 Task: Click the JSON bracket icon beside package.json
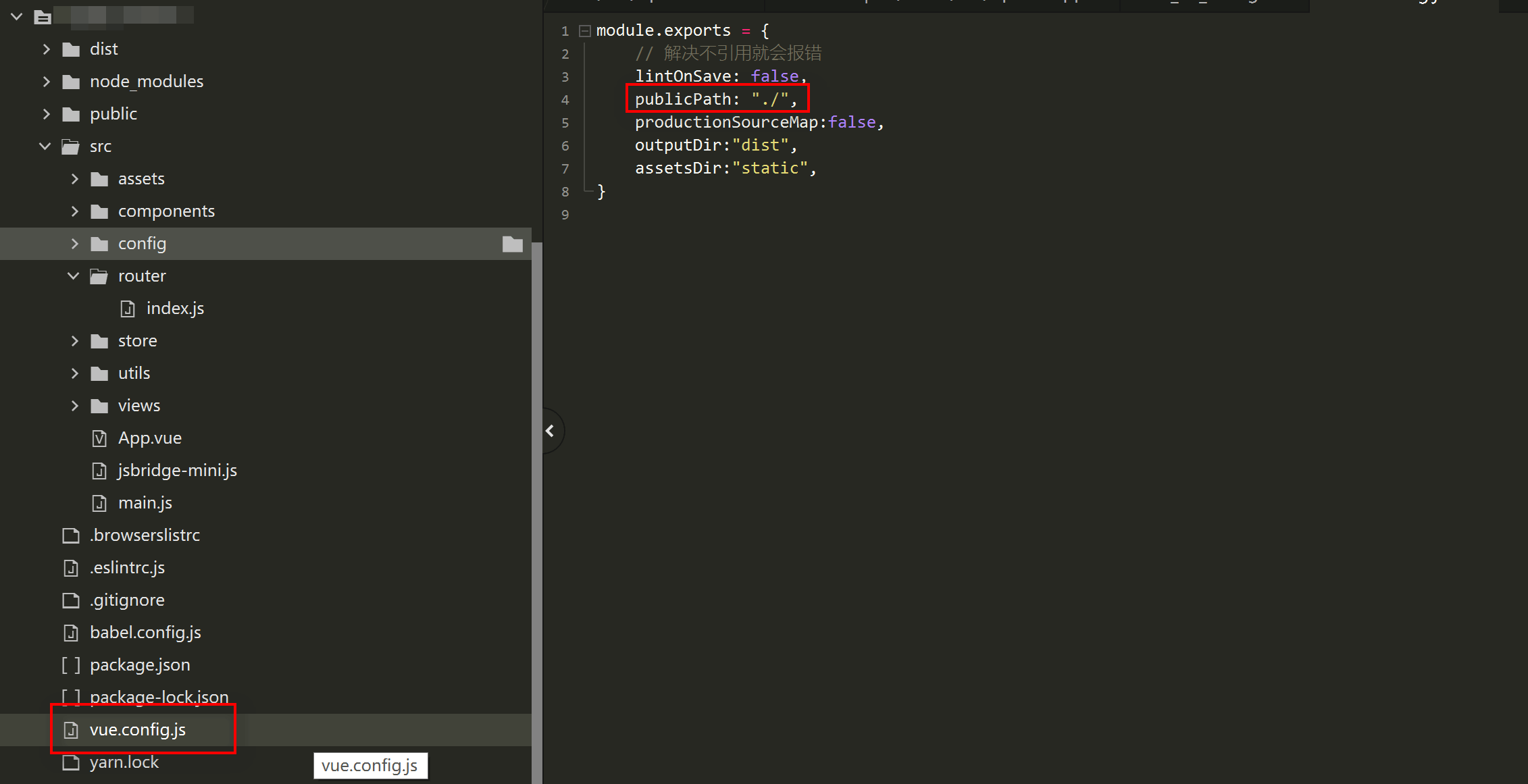[x=71, y=664]
